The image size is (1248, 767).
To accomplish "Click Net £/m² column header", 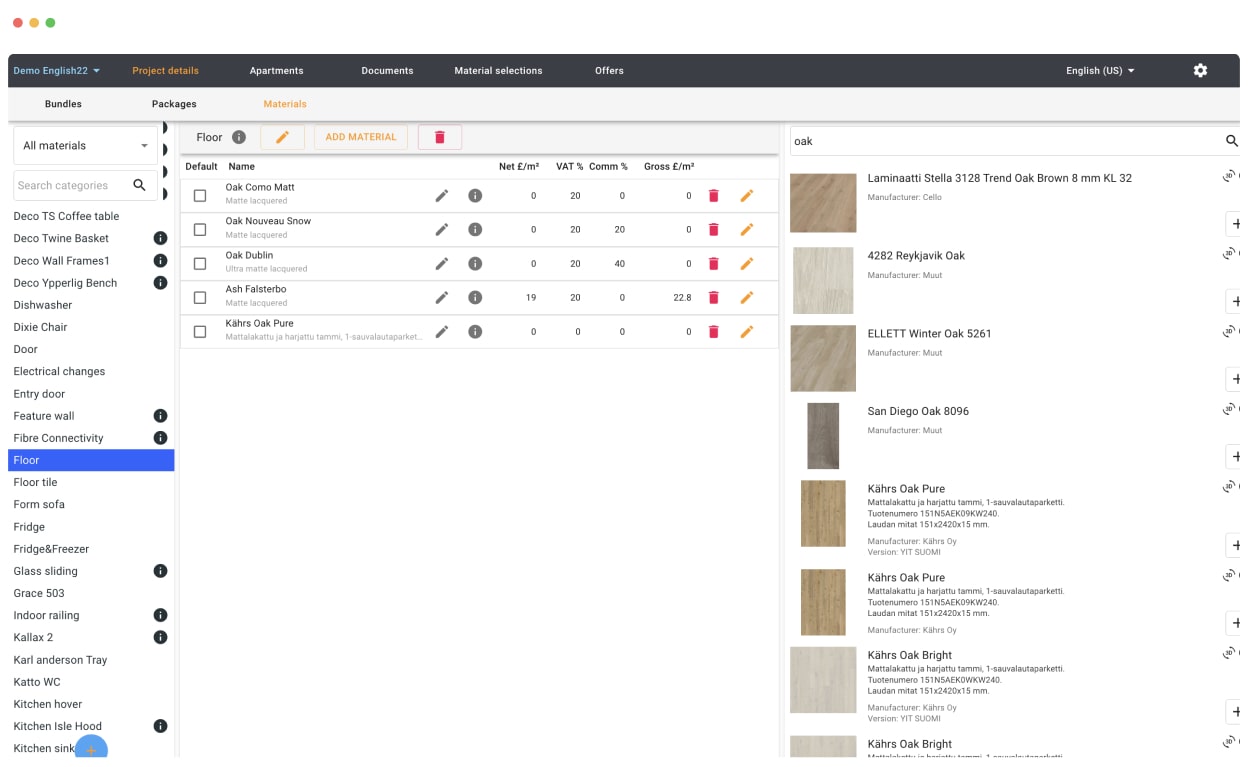I will coord(519,167).
